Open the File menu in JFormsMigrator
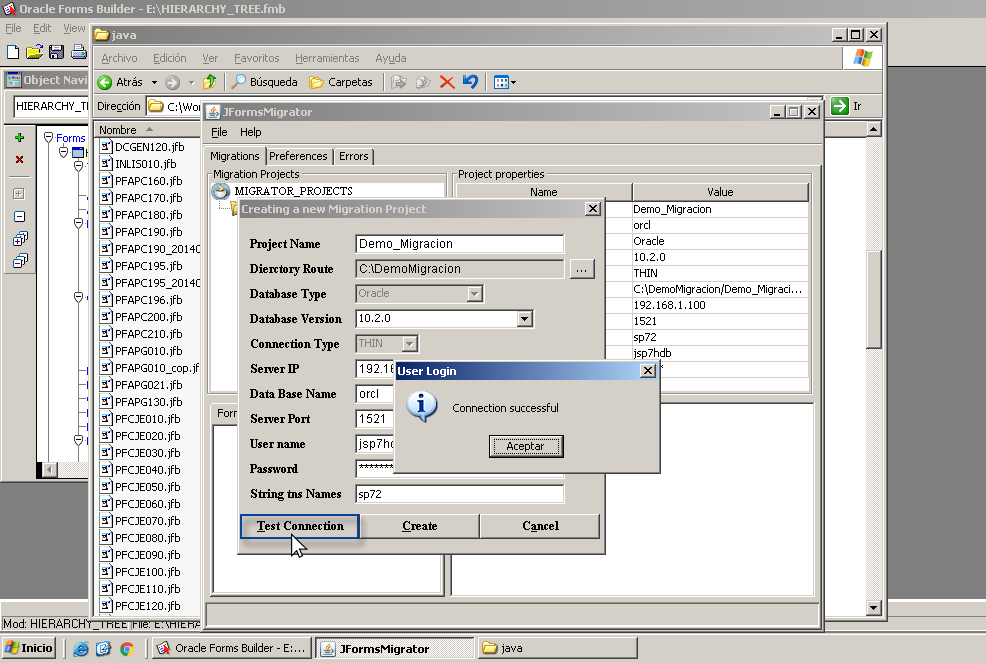Viewport: 986px width, 663px height. [219, 132]
